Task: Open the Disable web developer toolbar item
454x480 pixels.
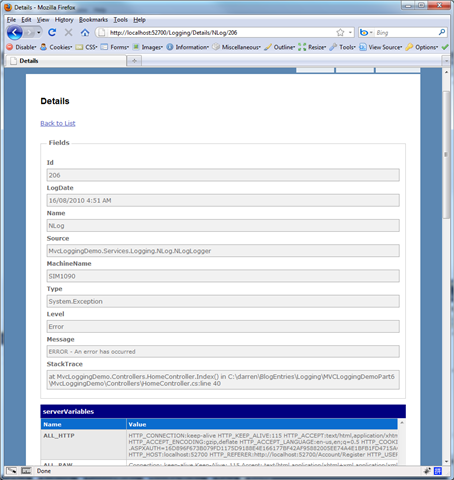Action: (22, 47)
